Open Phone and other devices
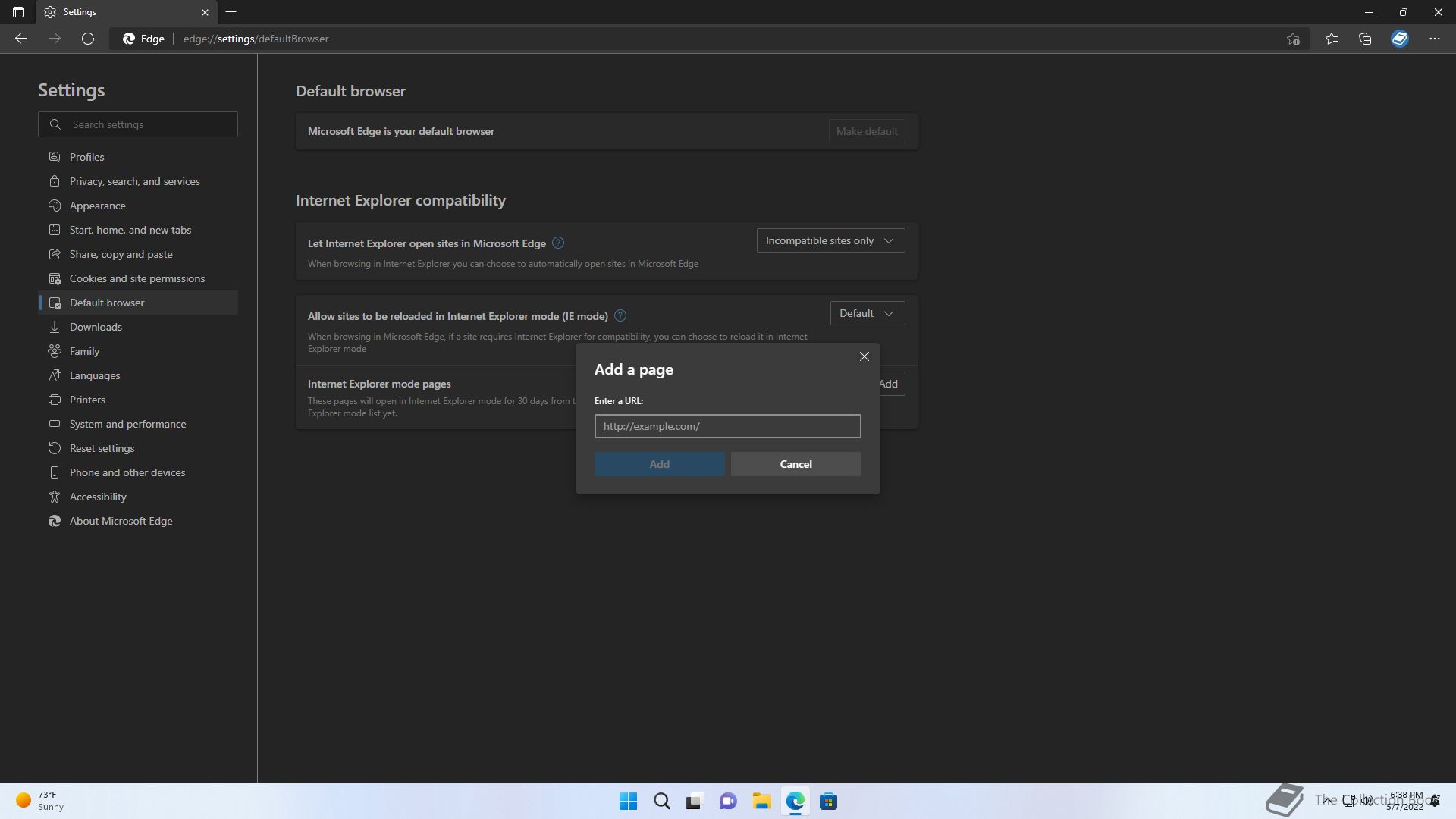The width and height of the screenshot is (1456, 819). tap(138, 472)
